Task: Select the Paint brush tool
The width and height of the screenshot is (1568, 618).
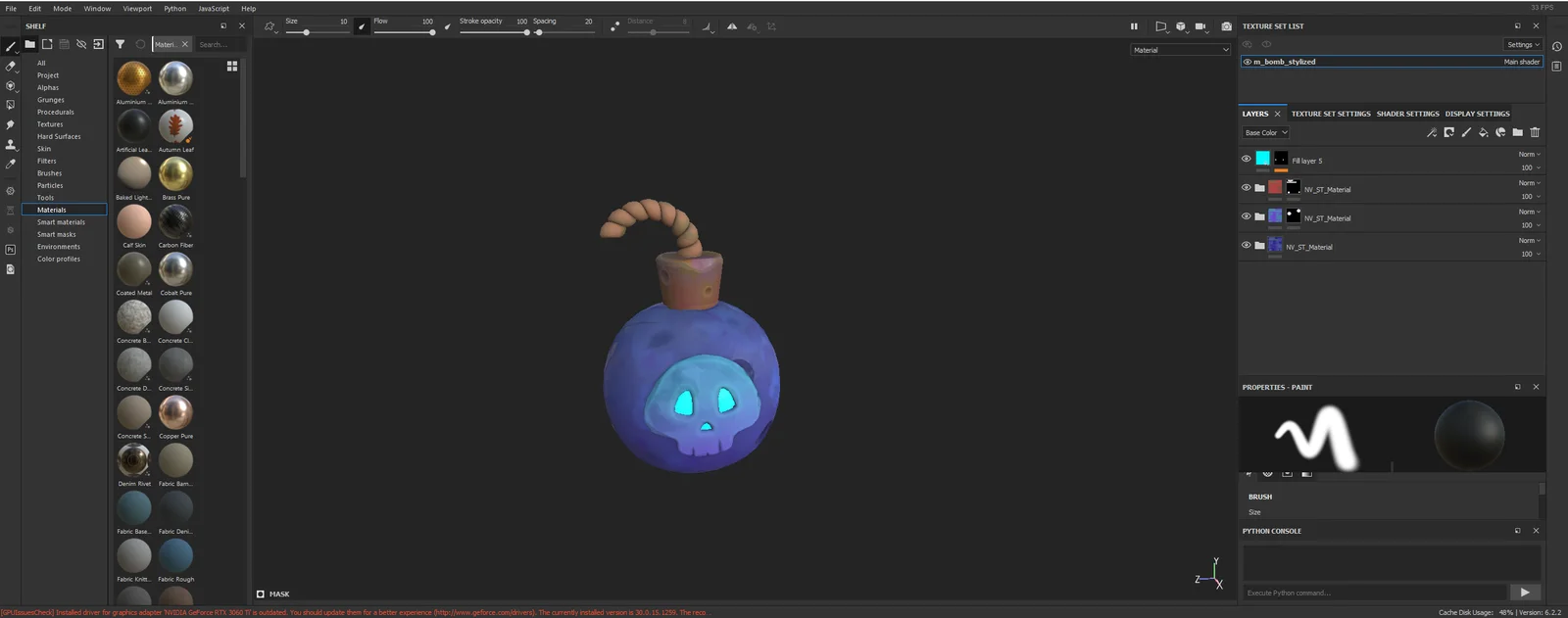Action: point(11,46)
